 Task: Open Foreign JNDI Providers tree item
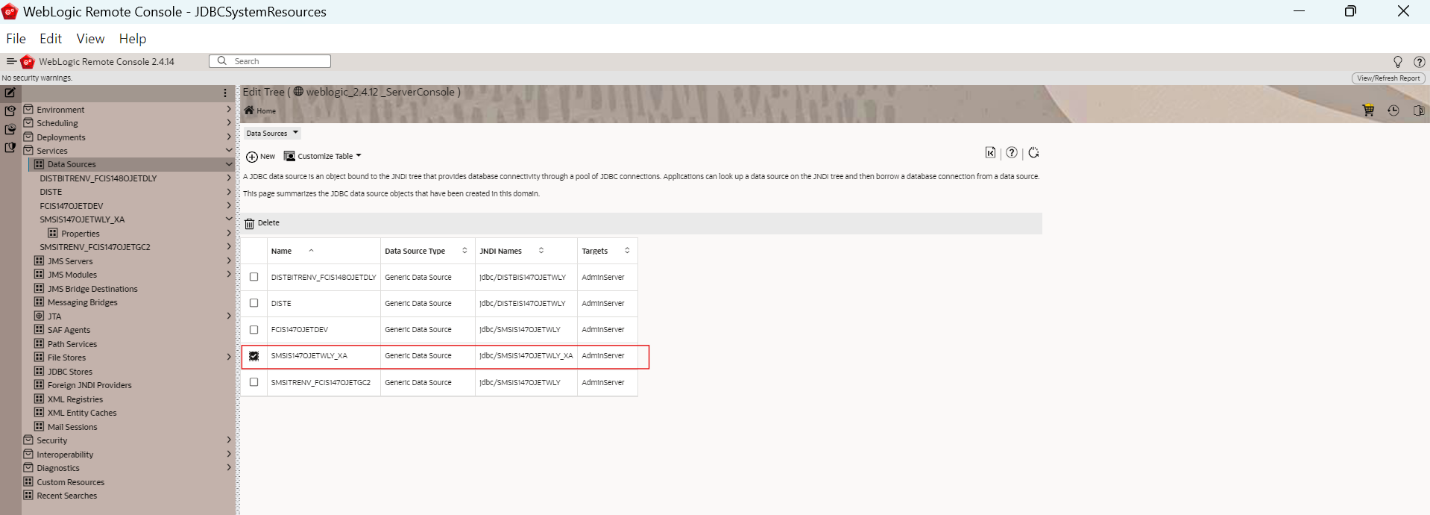click(89, 385)
